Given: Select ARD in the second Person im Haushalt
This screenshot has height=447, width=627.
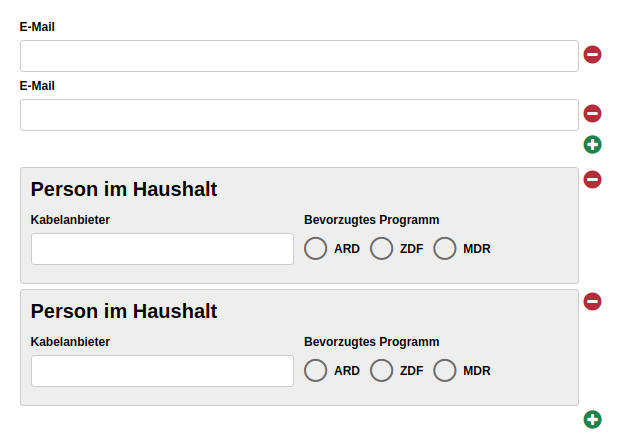Looking at the screenshot, I should tap(315, 371).
